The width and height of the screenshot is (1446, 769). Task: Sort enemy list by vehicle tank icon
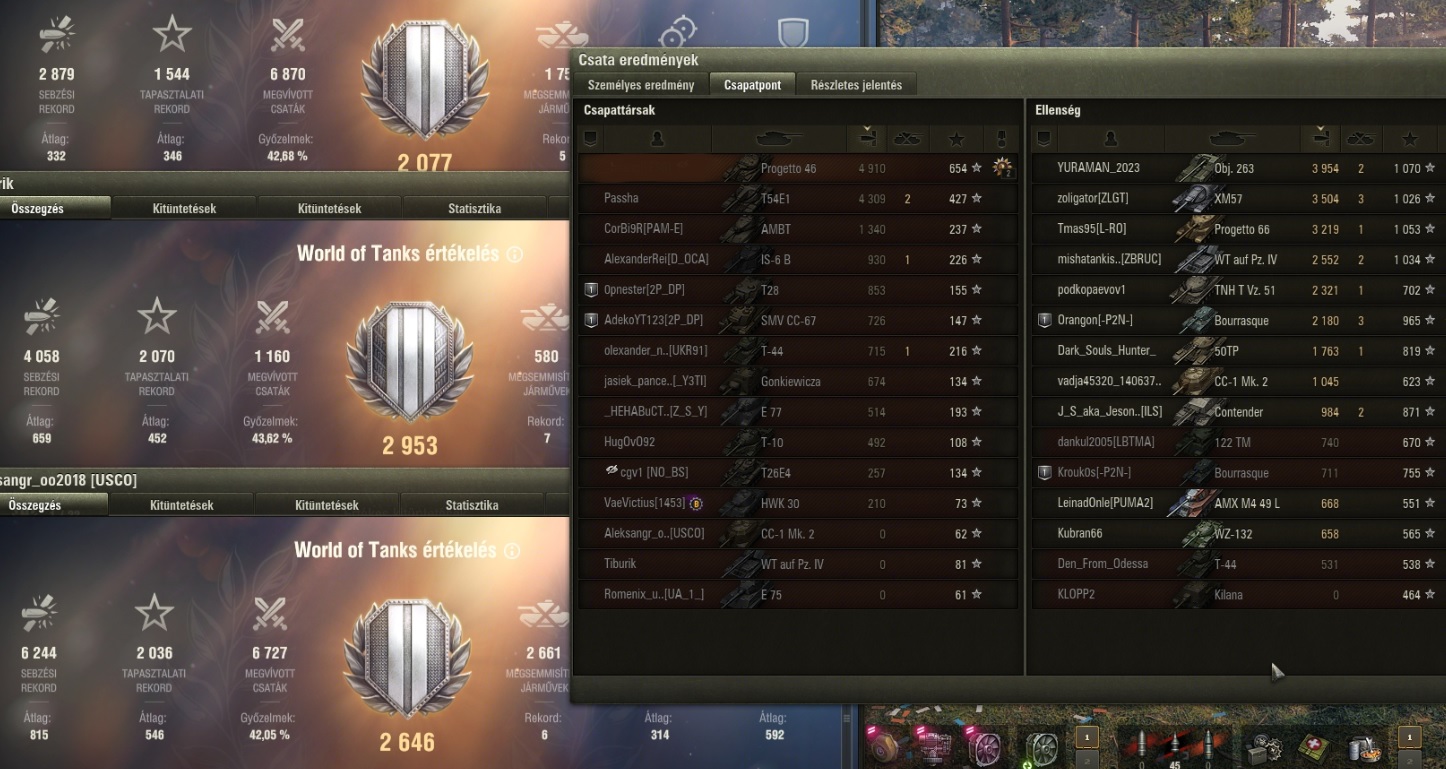point(1231,138)
